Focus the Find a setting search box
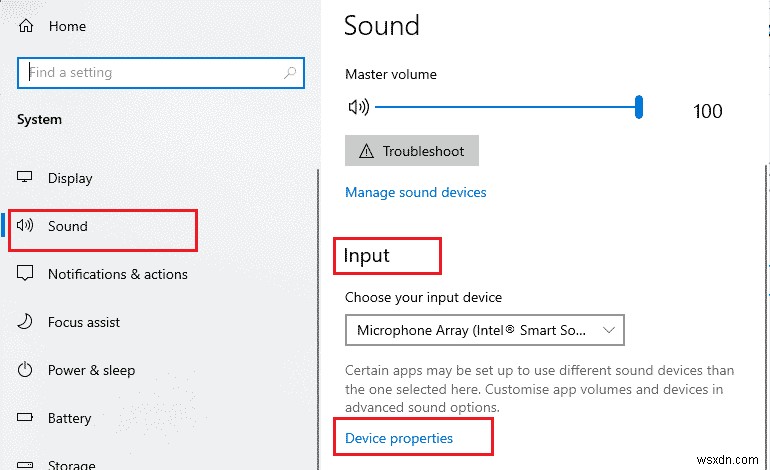 coord(150,73)
